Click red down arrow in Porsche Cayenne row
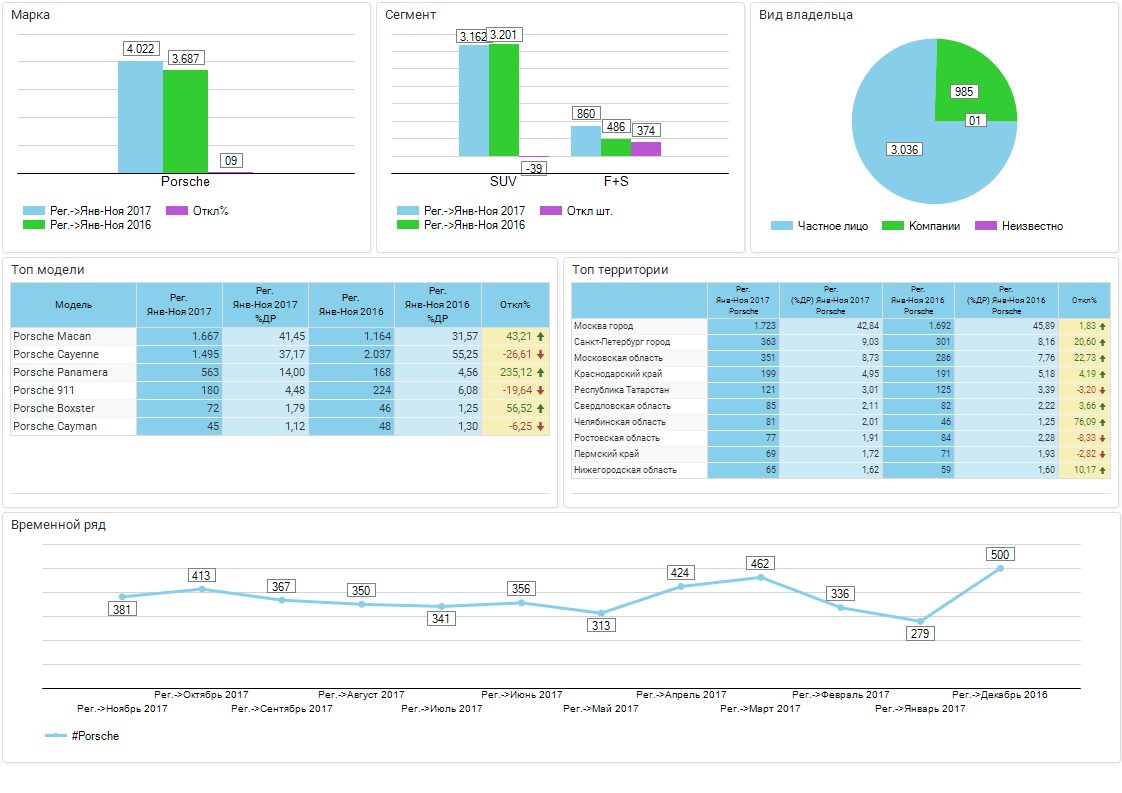The height and width of the screenshot is (793, 1122). pos(541,354)
